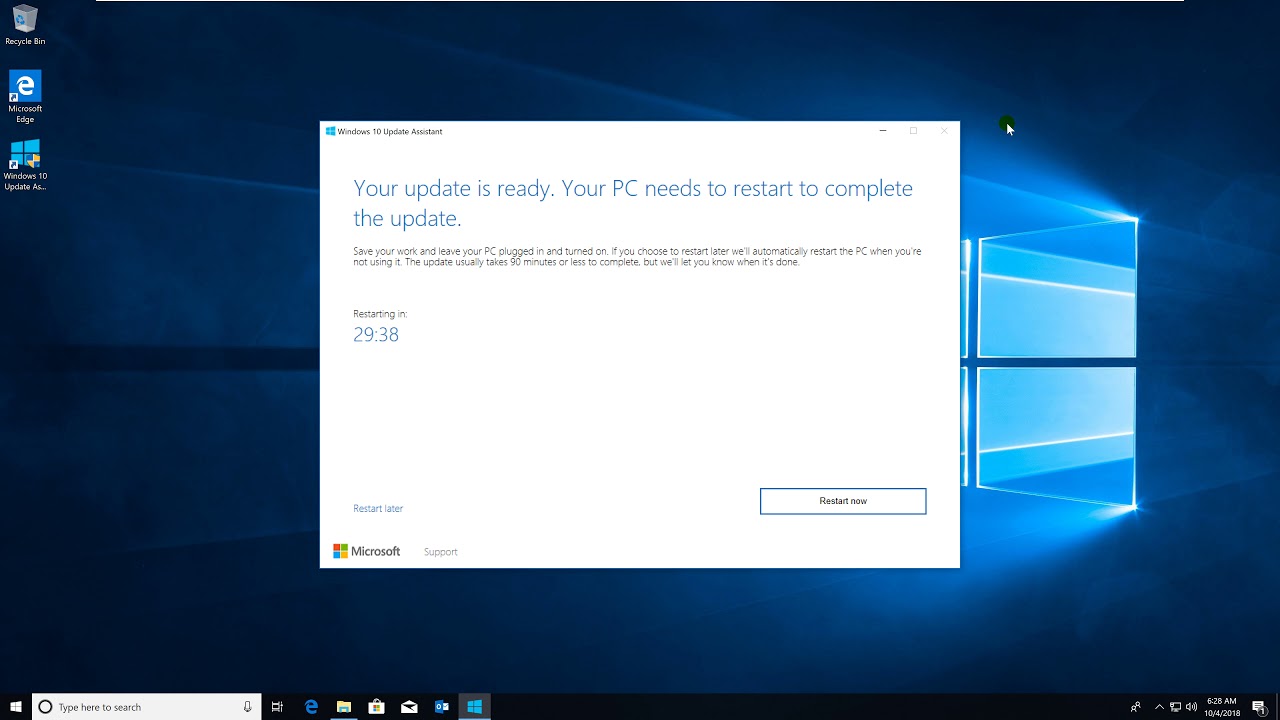
Task: Open Task View from the taskbar
Action: point(278,707)
